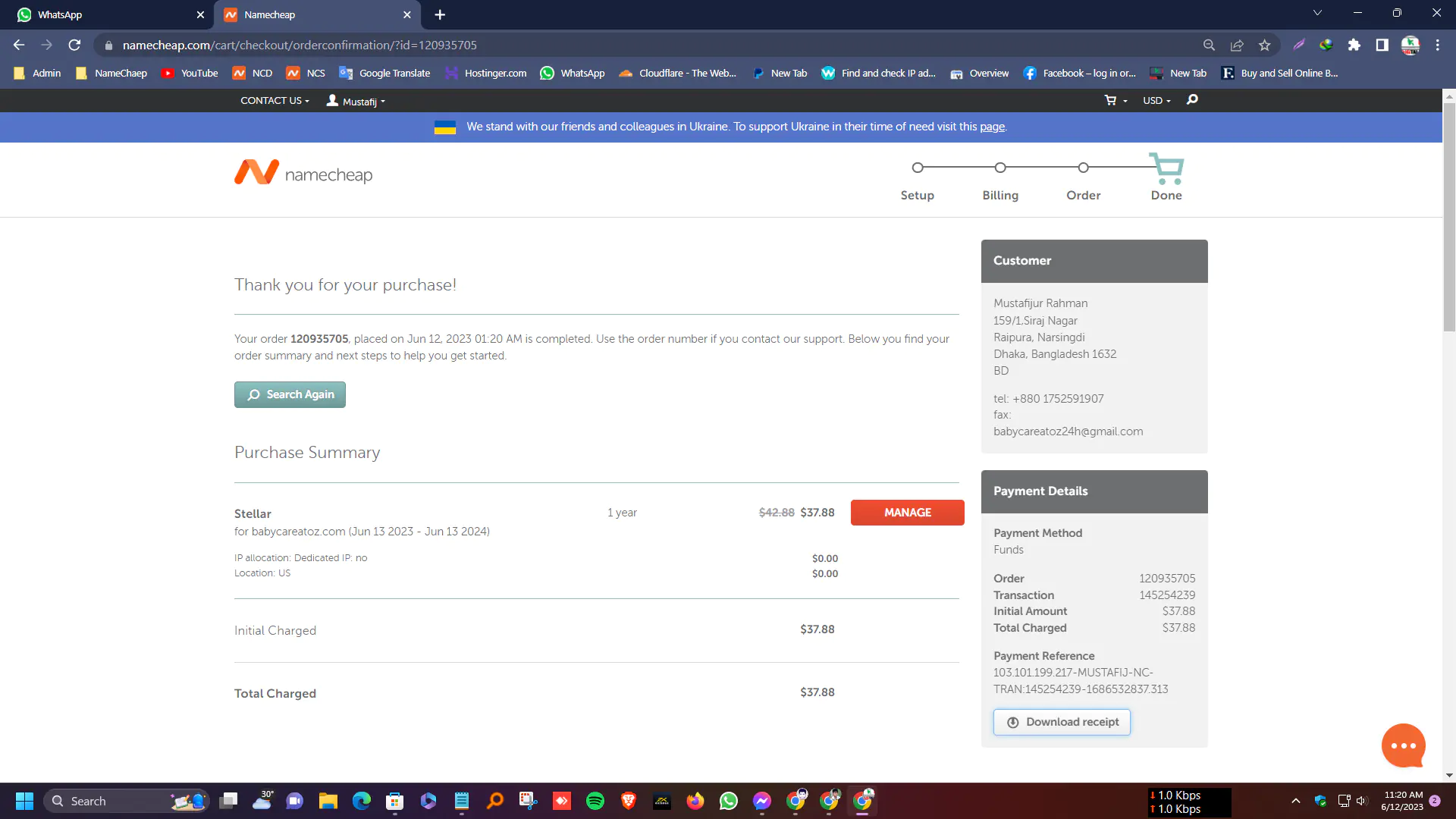Open File Explorer from taskbar
Screen dimensions: 1456x819
point(328,801)
